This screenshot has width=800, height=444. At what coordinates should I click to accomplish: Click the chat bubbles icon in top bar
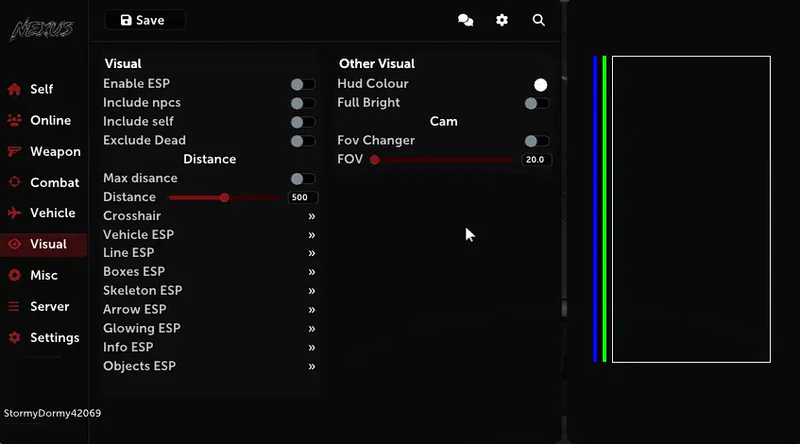coord(465,20)
